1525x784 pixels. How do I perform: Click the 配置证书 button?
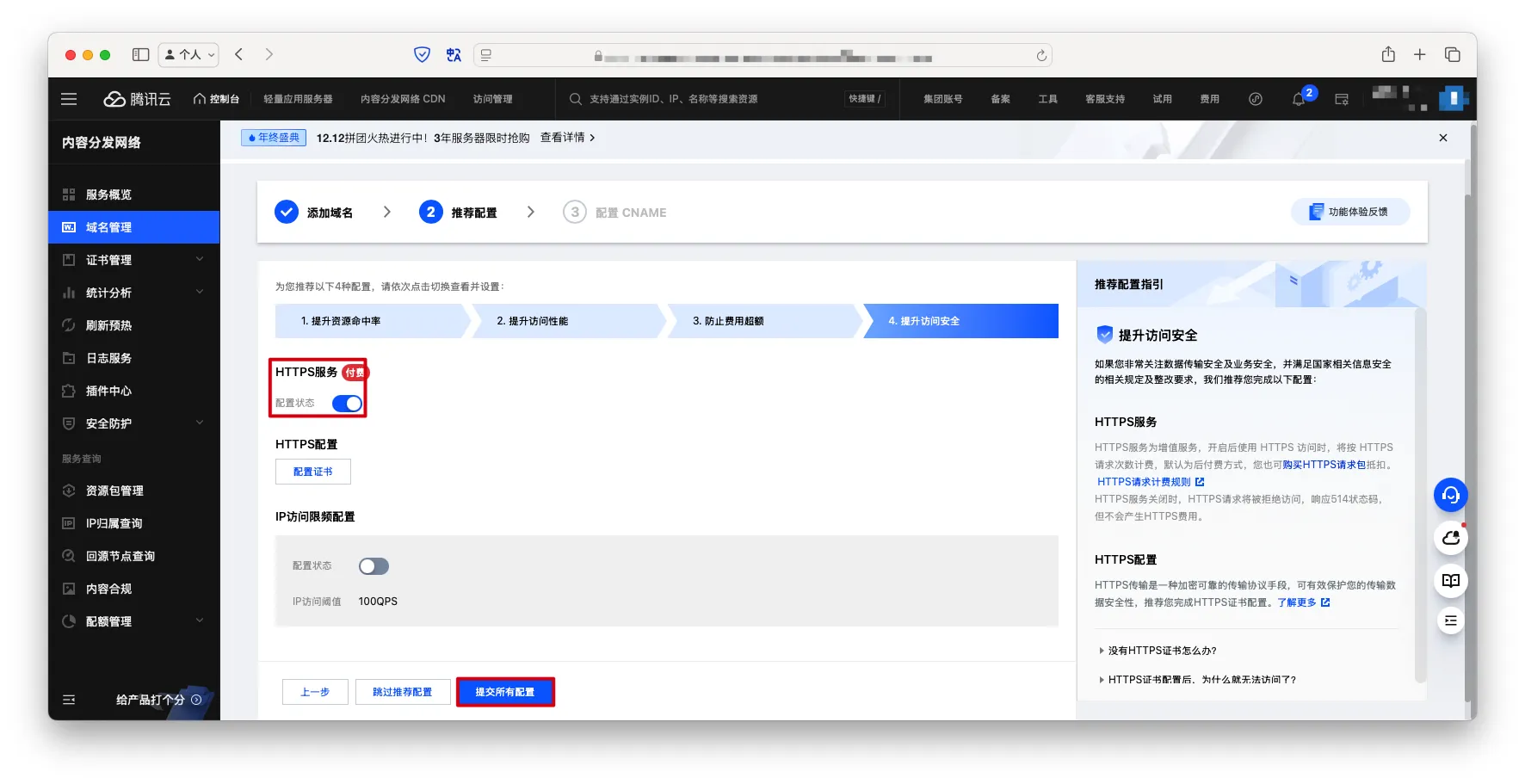point(312,472)
